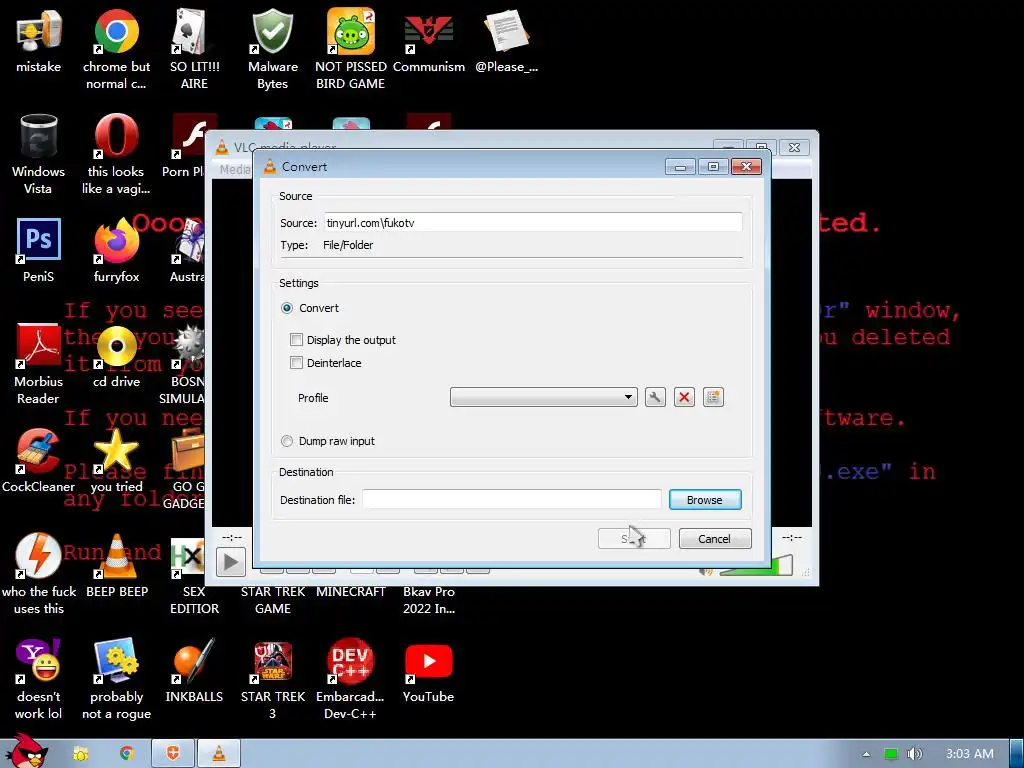Open the 'you tried' star icon

point(116,460)
